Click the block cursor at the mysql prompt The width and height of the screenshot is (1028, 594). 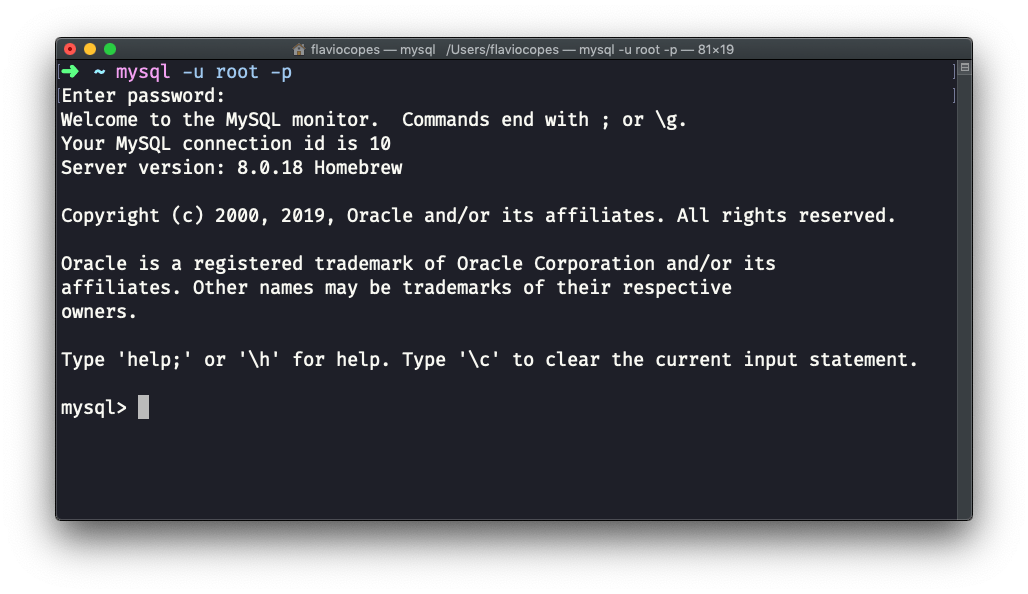click(143, 407)
